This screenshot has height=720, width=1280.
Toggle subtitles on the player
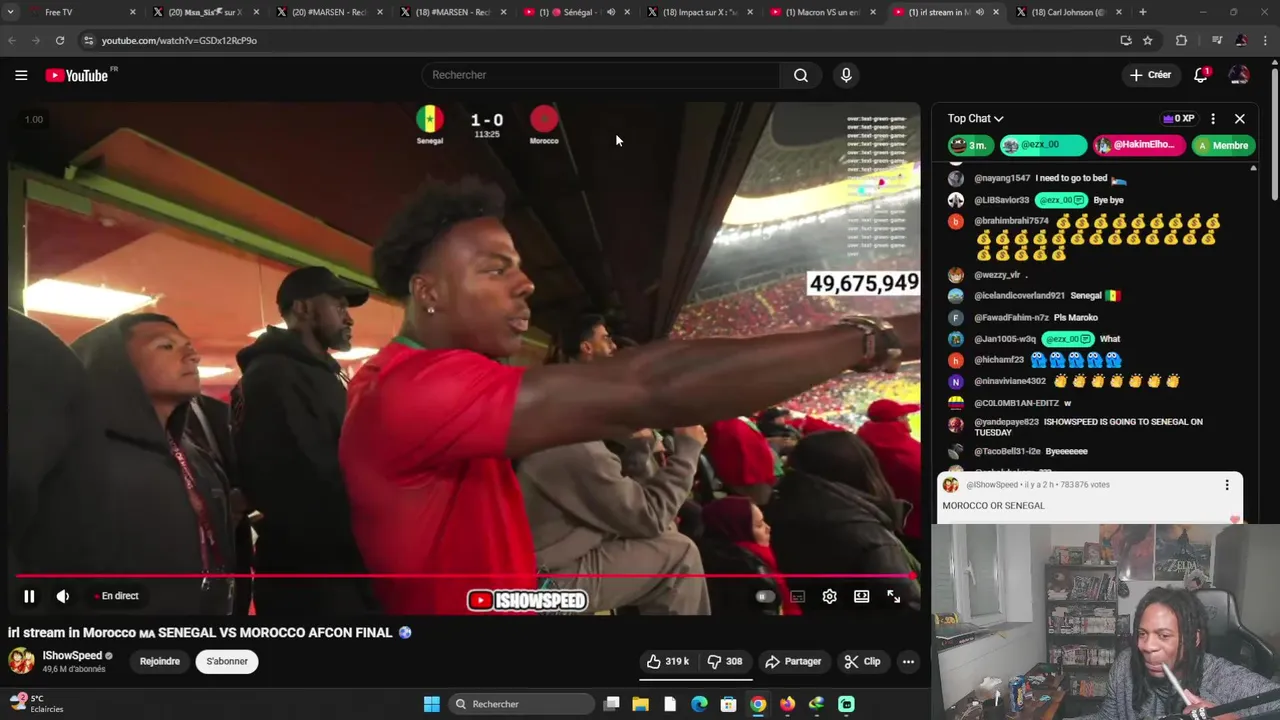point(797,596)
